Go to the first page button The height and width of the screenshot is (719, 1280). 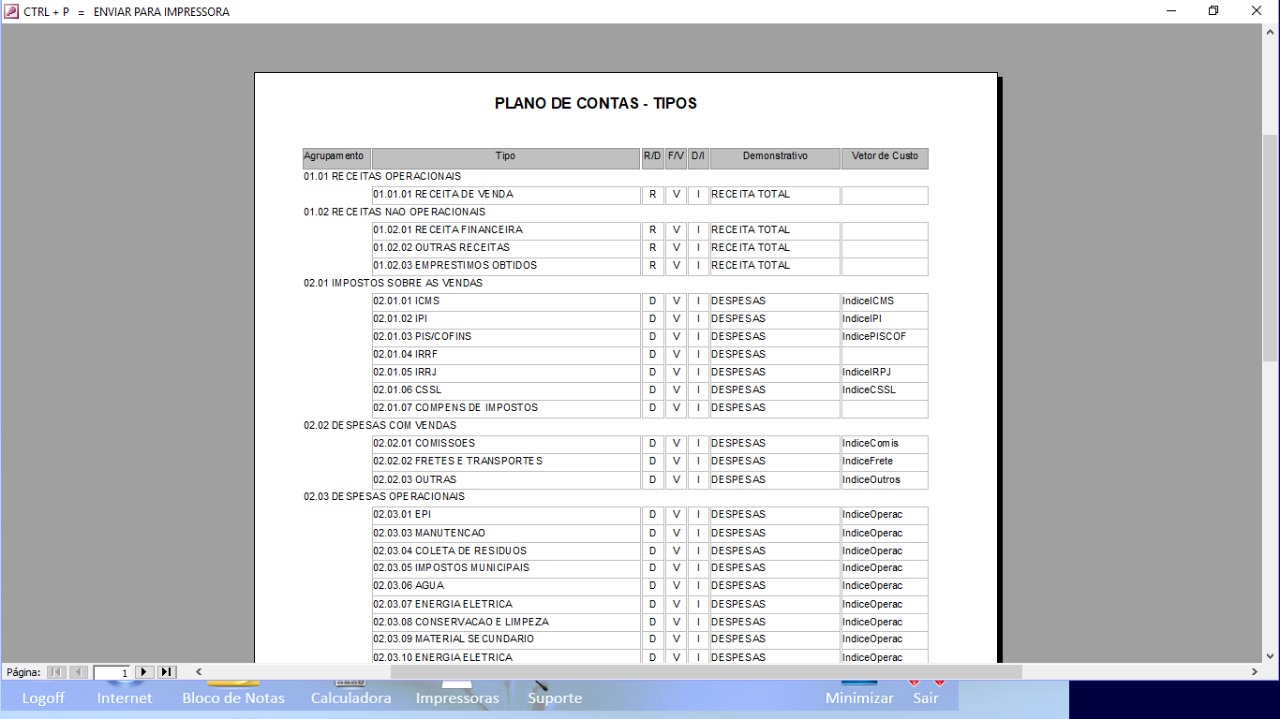(x=56, y=672)
